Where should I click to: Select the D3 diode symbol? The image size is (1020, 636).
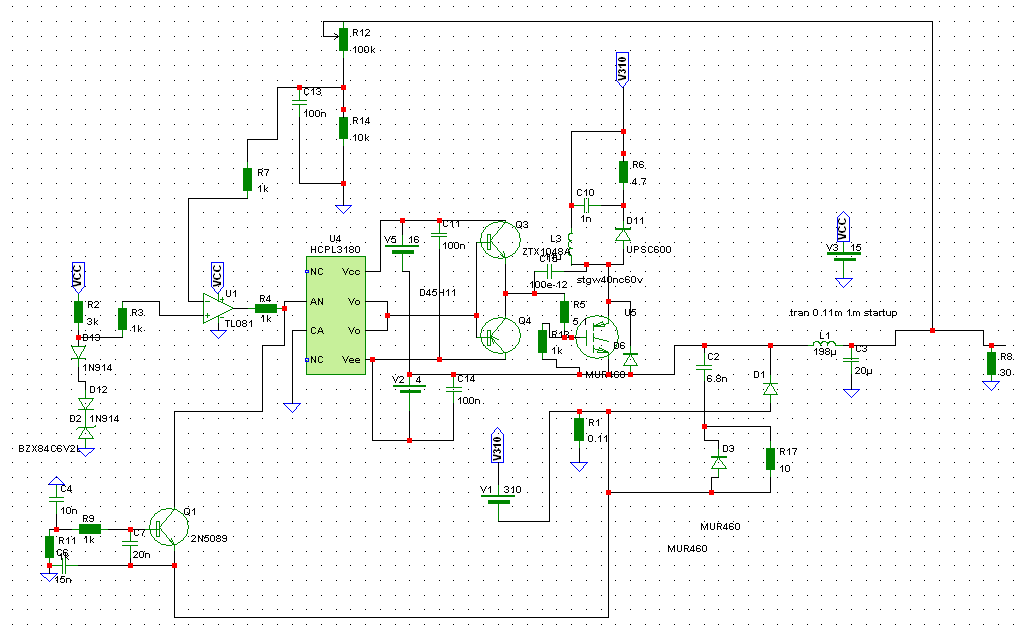tap(718, 463)
